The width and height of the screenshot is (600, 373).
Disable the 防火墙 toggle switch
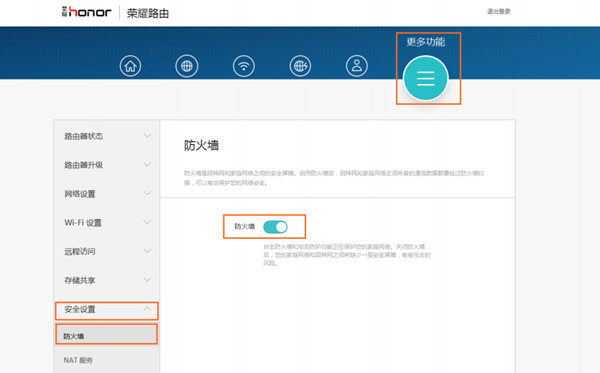coord(275,227)
